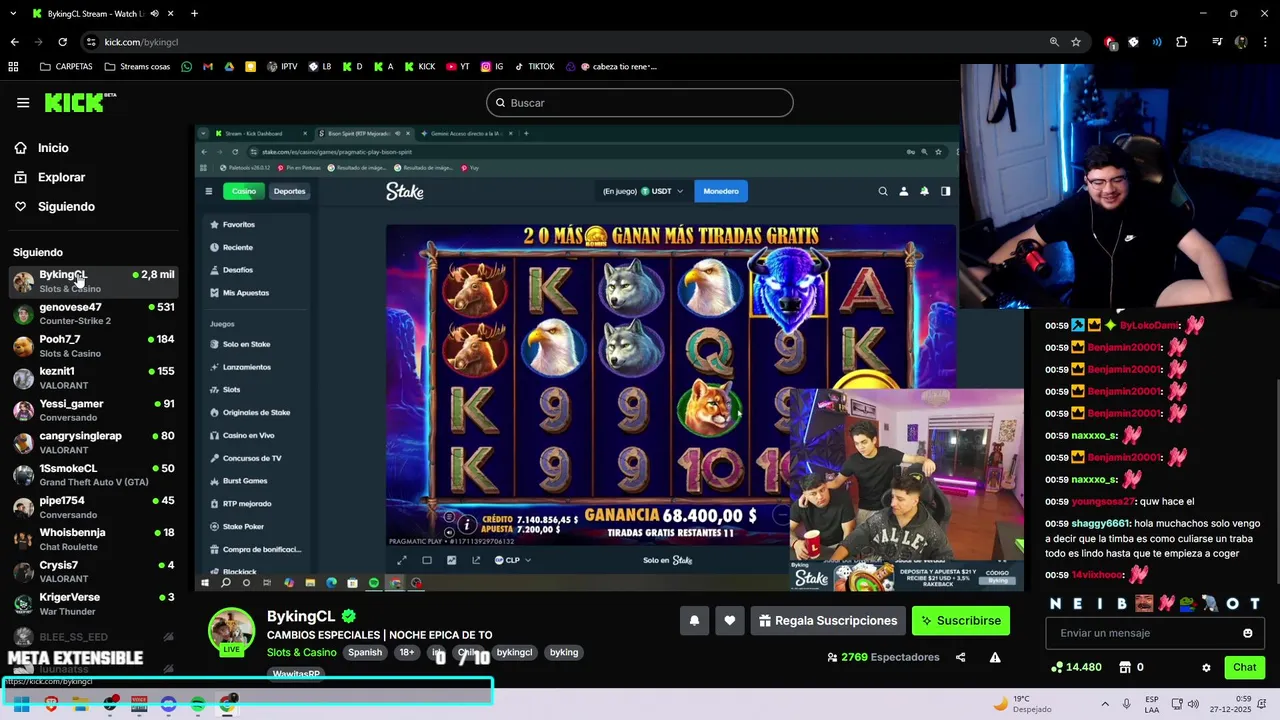This screenshot has width=1280, height=720.
Task: Open Explorar in Kick sidebar
Action: (x=61, y=177)
